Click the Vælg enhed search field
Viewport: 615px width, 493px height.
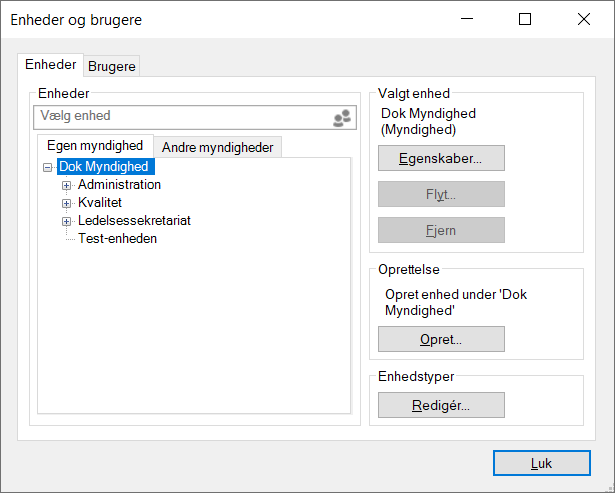(180, 117)
